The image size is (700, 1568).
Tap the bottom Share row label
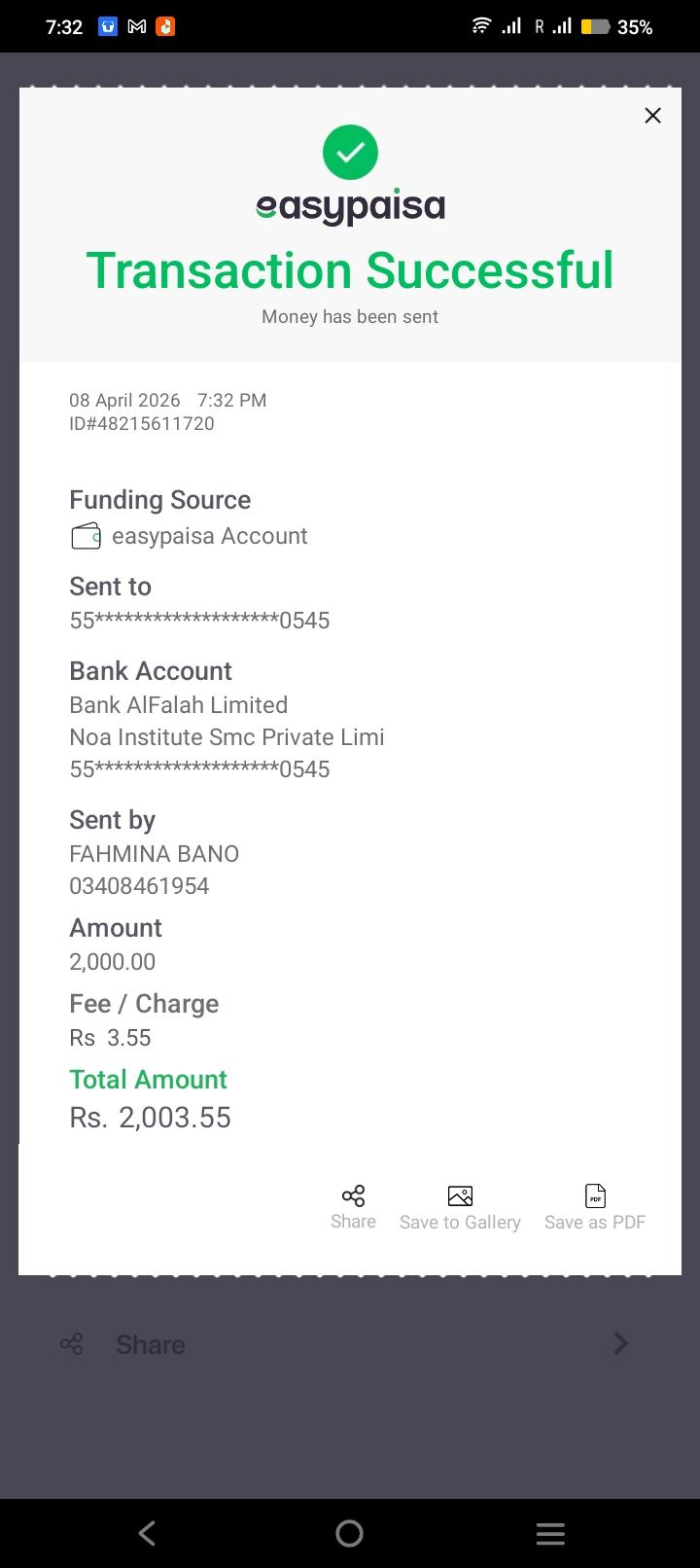click(x=151, y=1344)
